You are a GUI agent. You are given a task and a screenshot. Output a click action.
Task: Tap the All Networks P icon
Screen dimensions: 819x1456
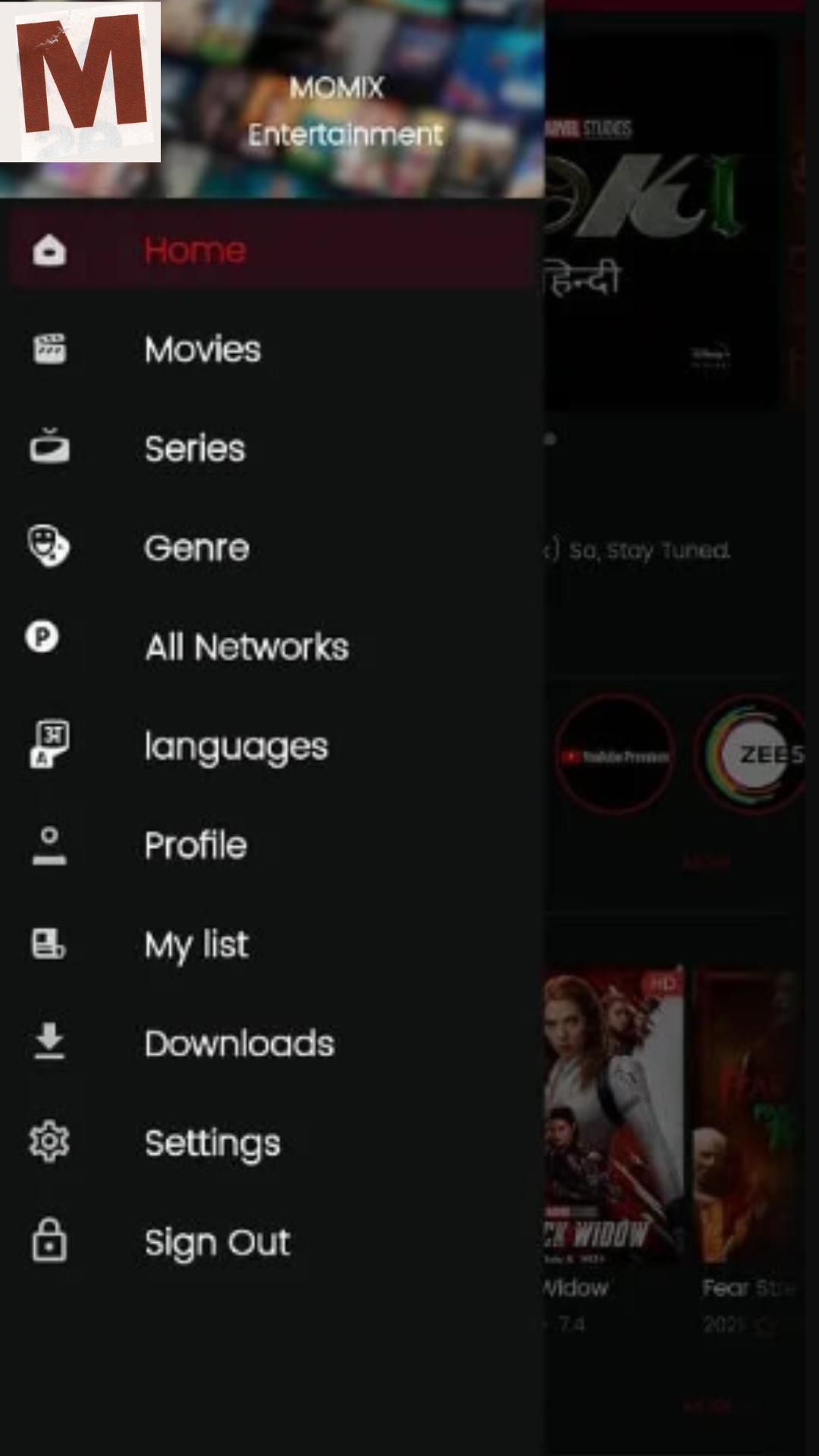click(x=42, y=636)
